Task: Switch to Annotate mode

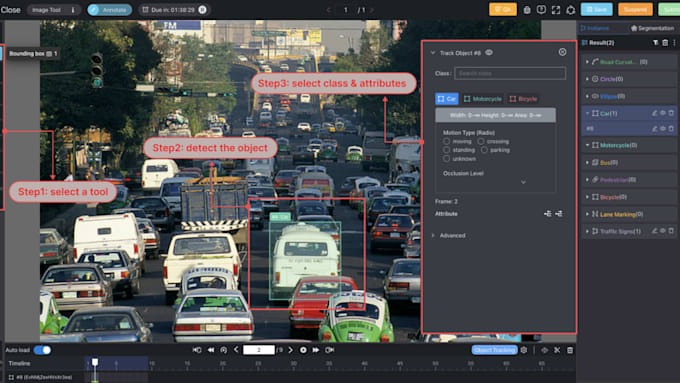Action: coord(110,10)
